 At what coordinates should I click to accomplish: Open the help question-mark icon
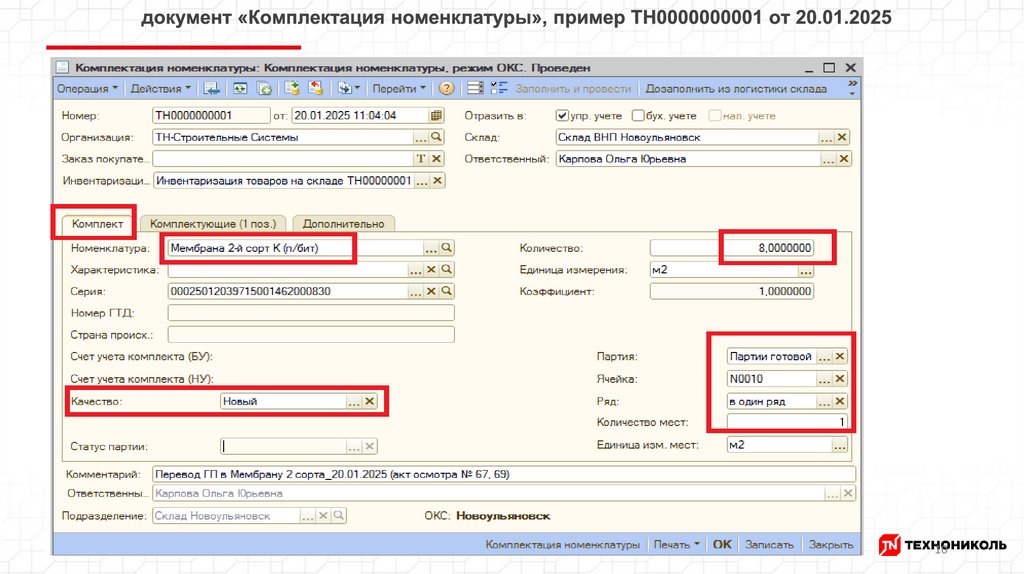(x=446, y=88)
